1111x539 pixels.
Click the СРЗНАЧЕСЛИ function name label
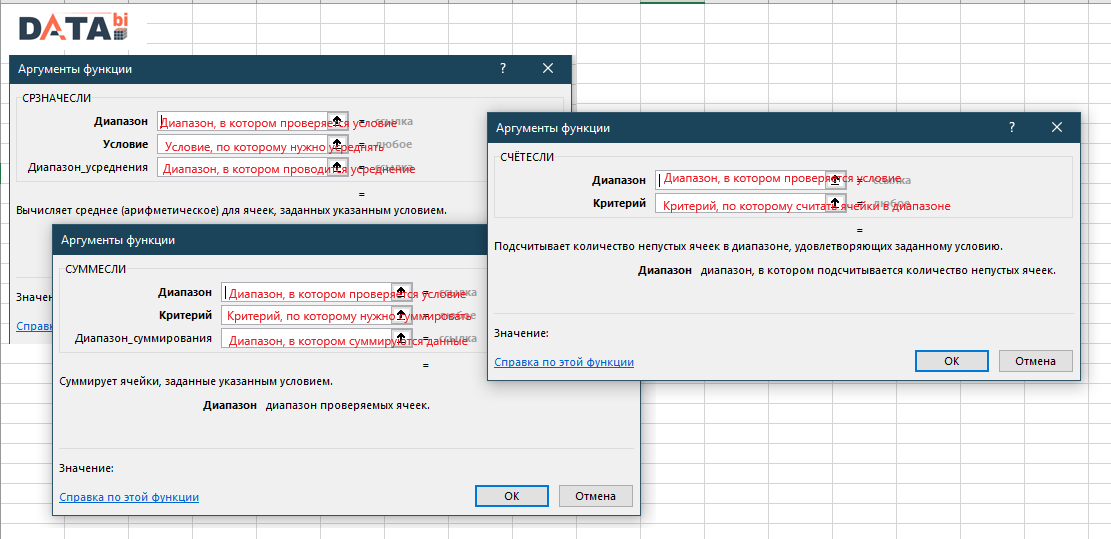(x=57, y=98)
